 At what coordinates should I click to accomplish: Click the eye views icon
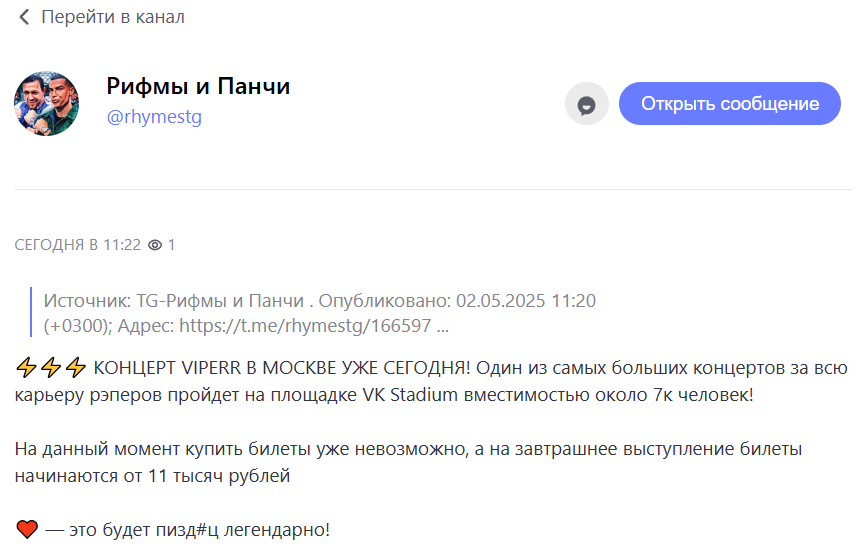(x=155, y=244)
